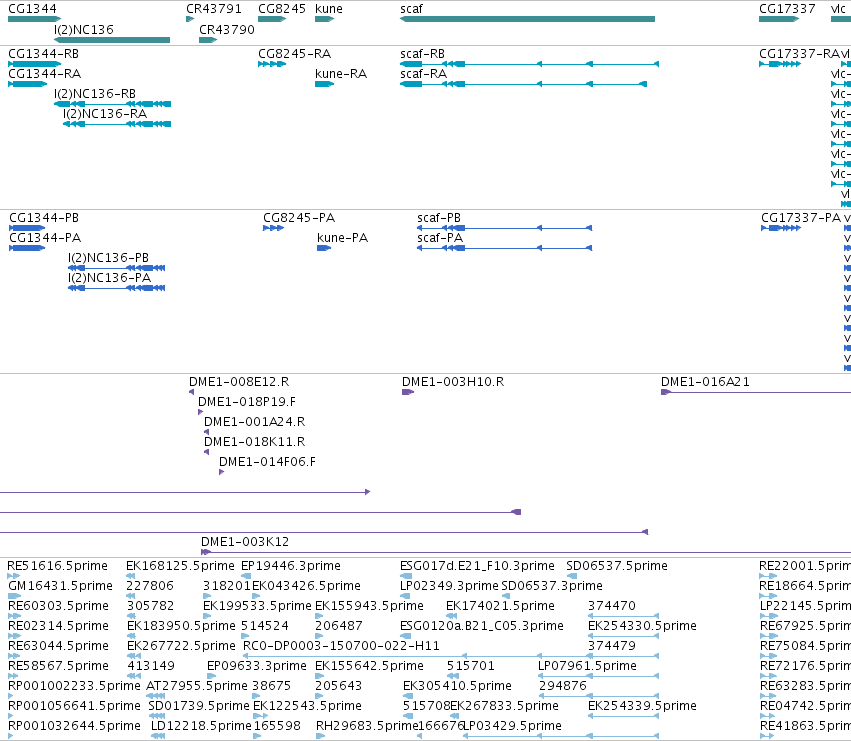Viewport: 851px width, 741px height.
Task: Select the scaf-PA CDS line
Action: (504, 248)
